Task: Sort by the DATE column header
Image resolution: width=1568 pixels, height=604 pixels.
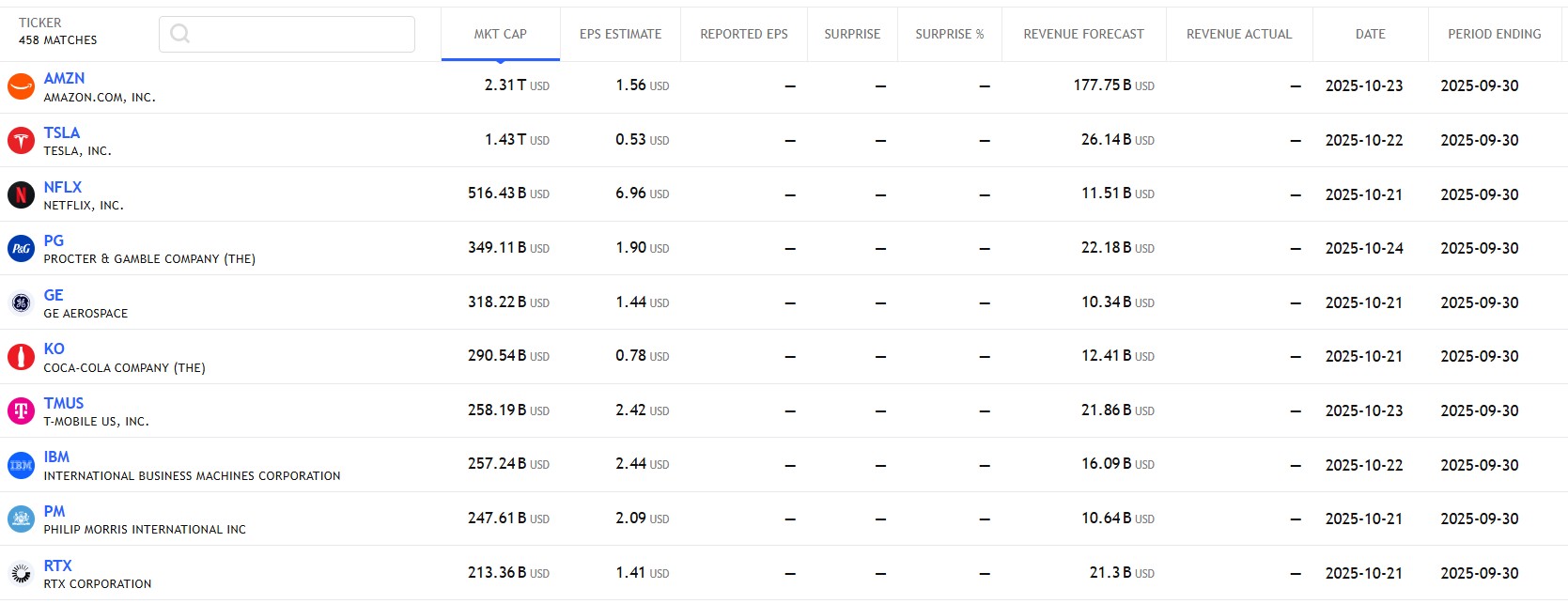Action: click(1370, 35)
